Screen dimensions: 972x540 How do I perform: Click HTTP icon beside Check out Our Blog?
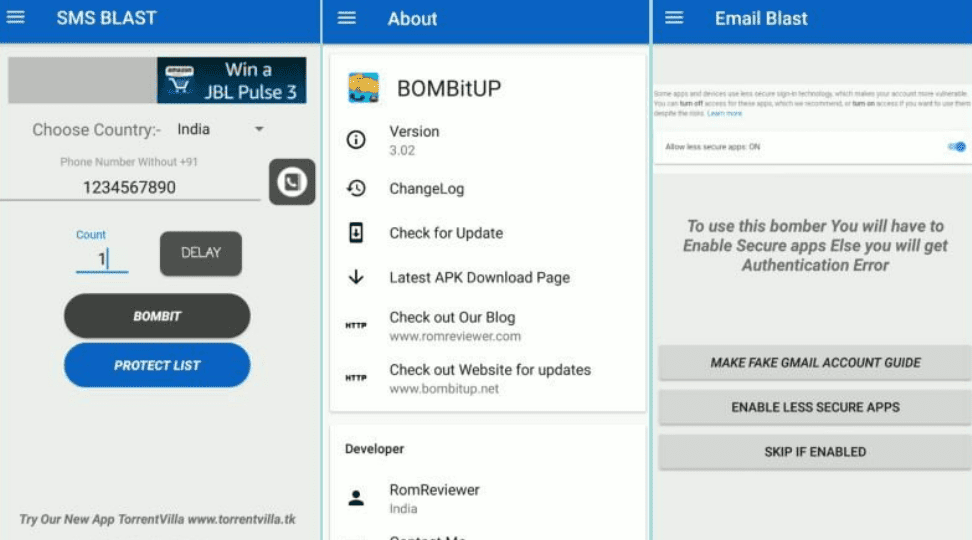point(356,325)
